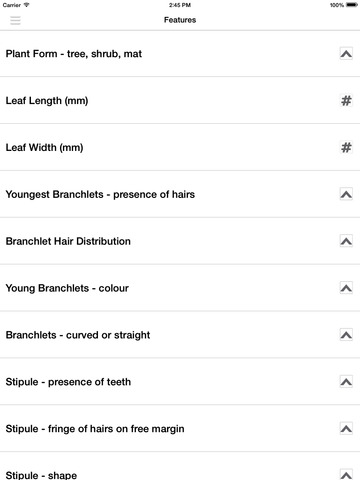Select the Plant Form - tree, shrub, mat row
This screenshot has width=360, height=480.
(180, 54)
